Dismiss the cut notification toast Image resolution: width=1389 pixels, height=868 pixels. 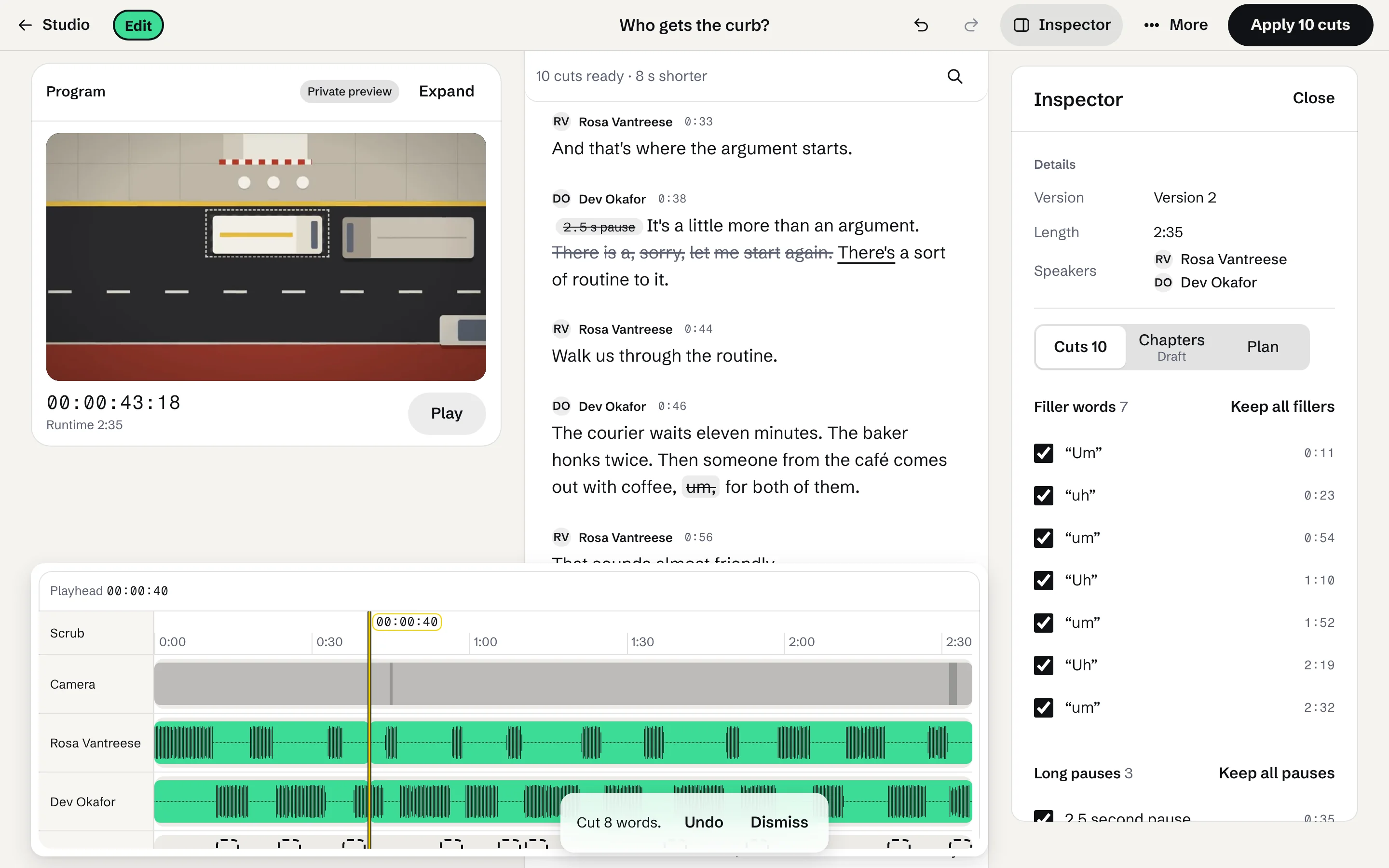tap(779, 822)
